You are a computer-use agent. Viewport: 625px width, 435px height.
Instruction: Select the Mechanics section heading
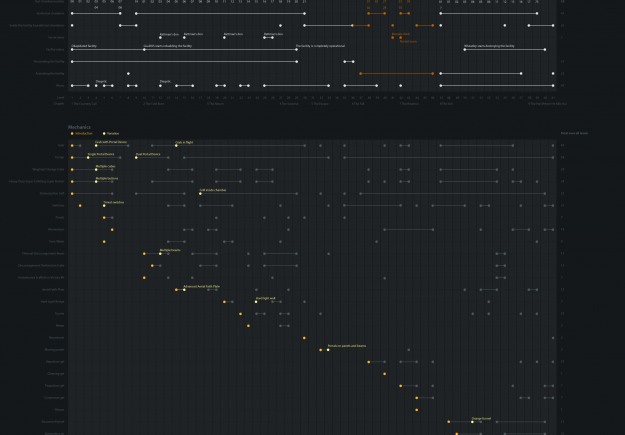(x=79, y=127)
